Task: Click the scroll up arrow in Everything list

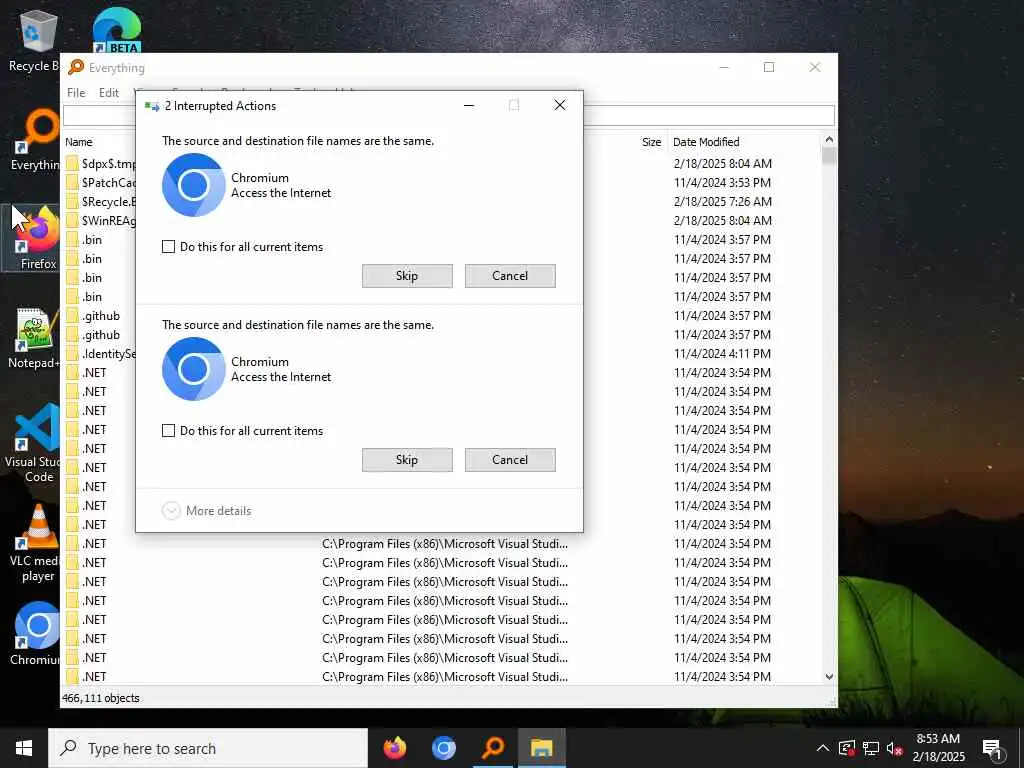Action: tap(829, 140)
